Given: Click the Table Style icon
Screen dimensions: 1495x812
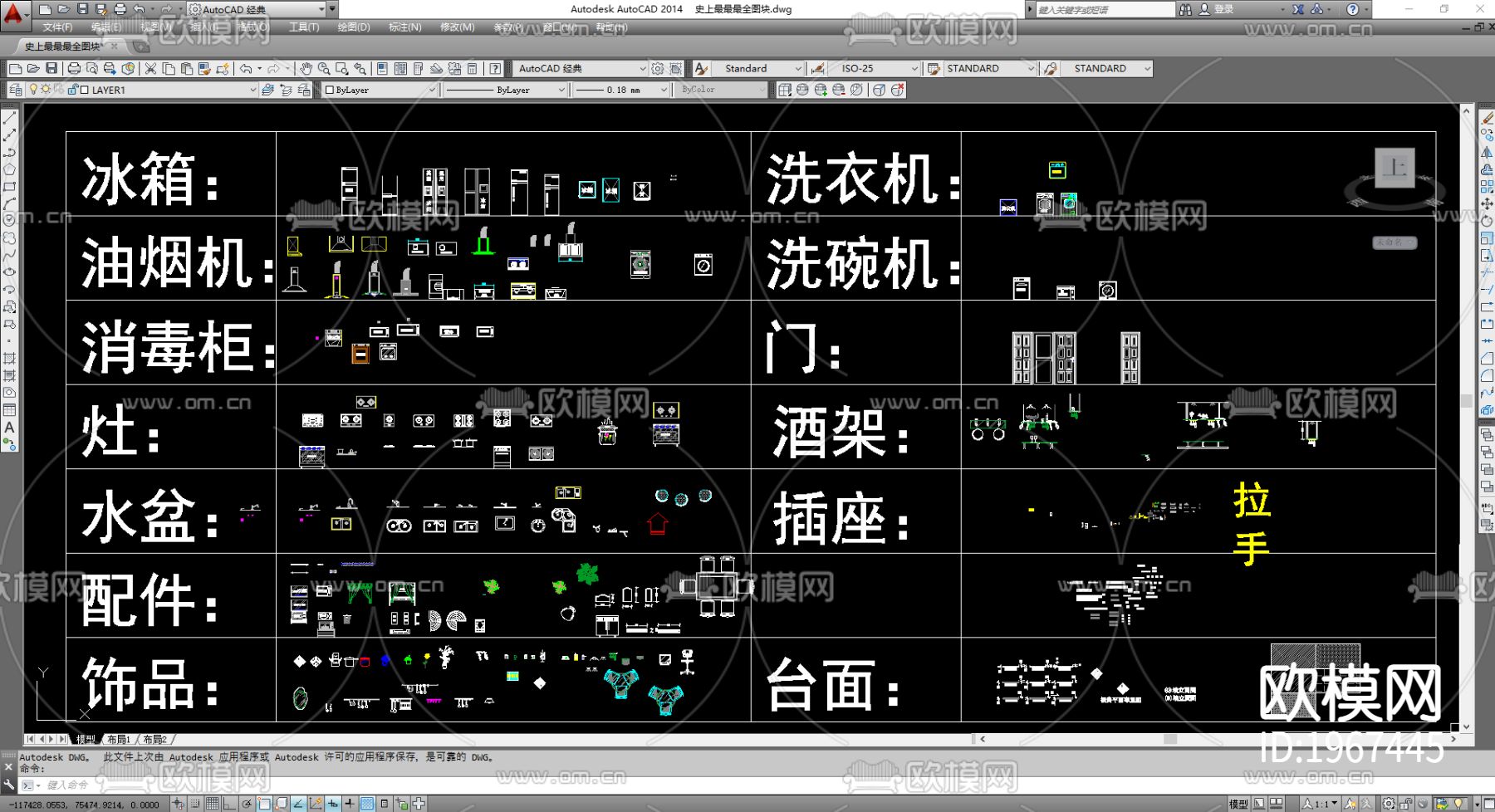Looking at the screenshot, I should pyautogui.click(x=934, y=69).
